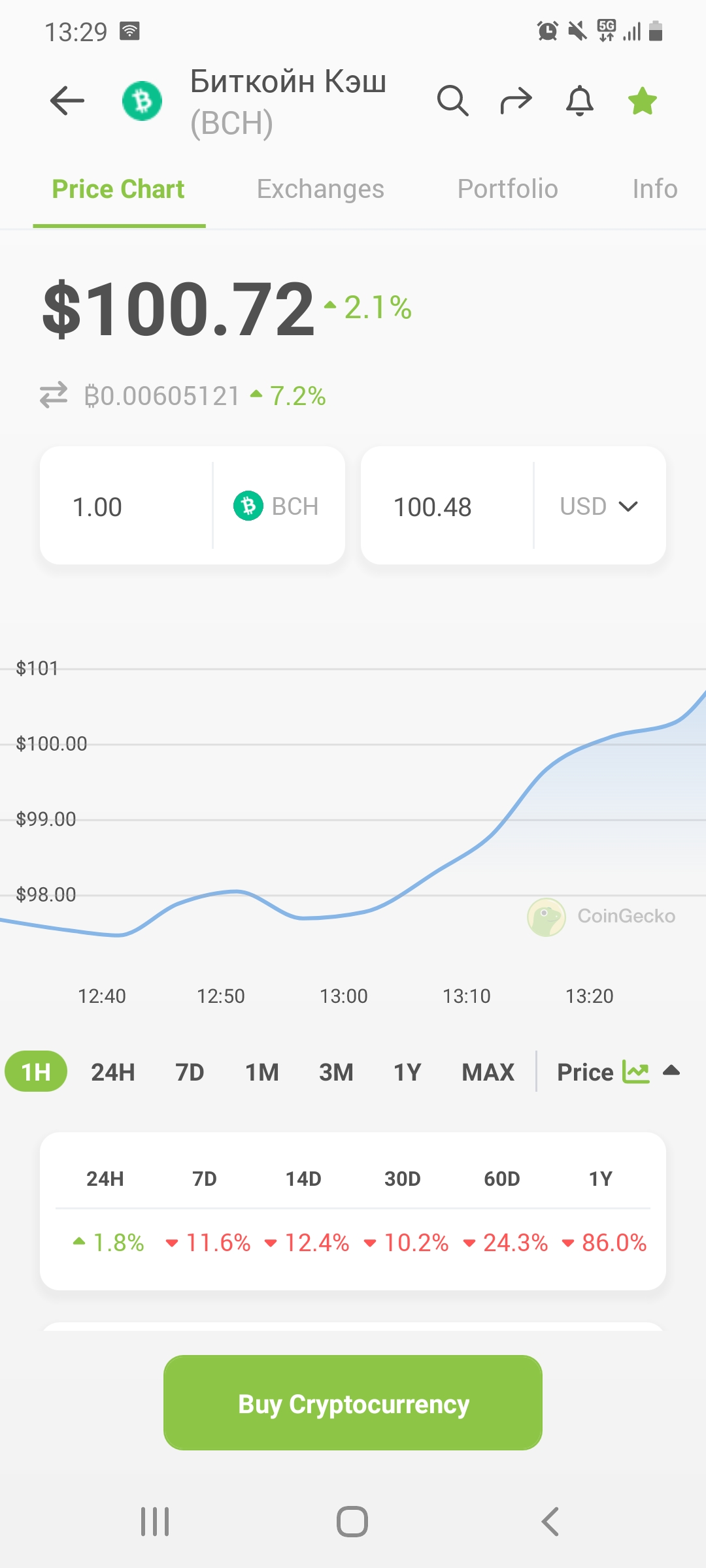706x1568 pixels.
Task: Open the Android recent apps button
Action: point(155,1522)
